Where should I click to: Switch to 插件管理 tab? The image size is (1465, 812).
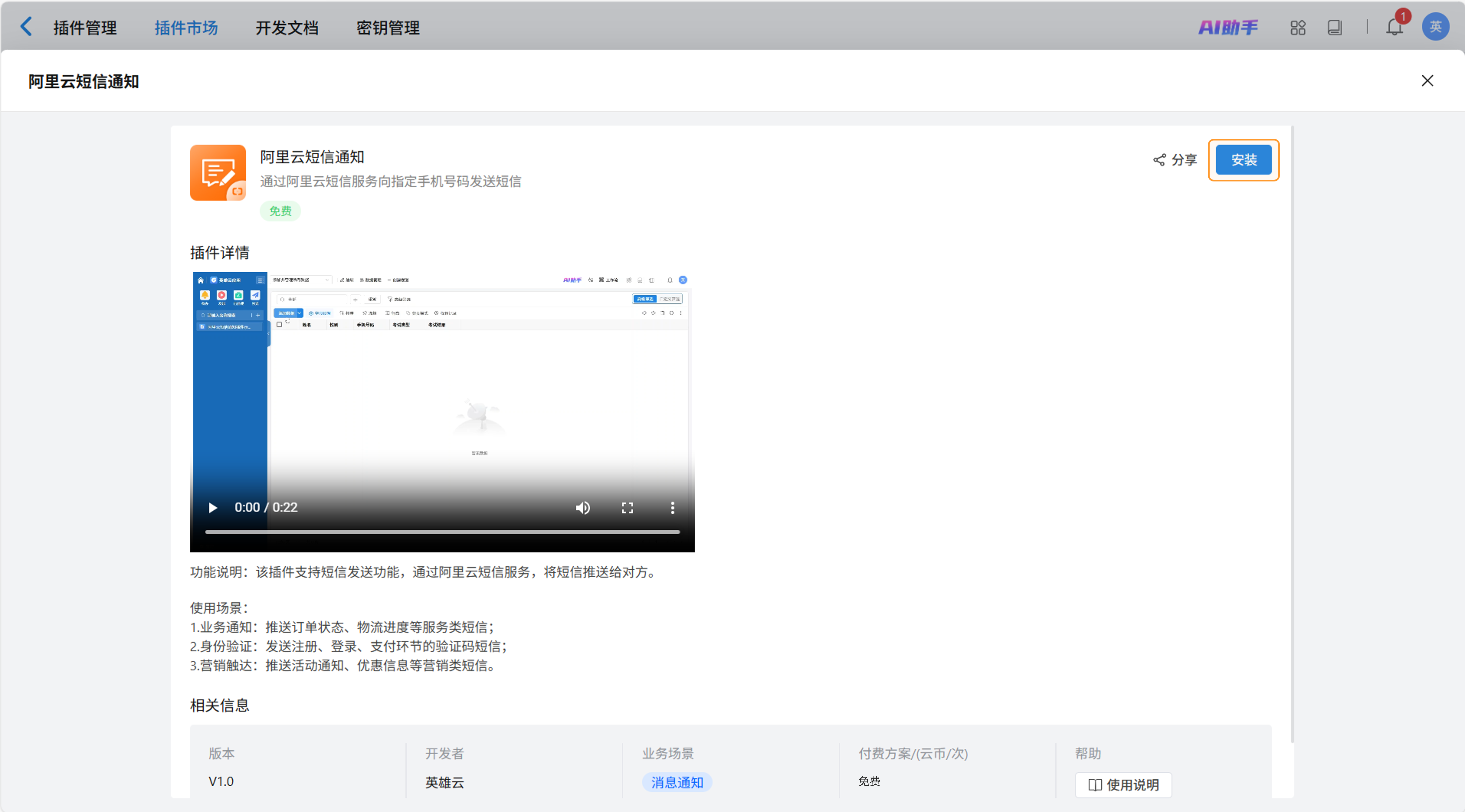pyautogui.click(x=85, y=27)
